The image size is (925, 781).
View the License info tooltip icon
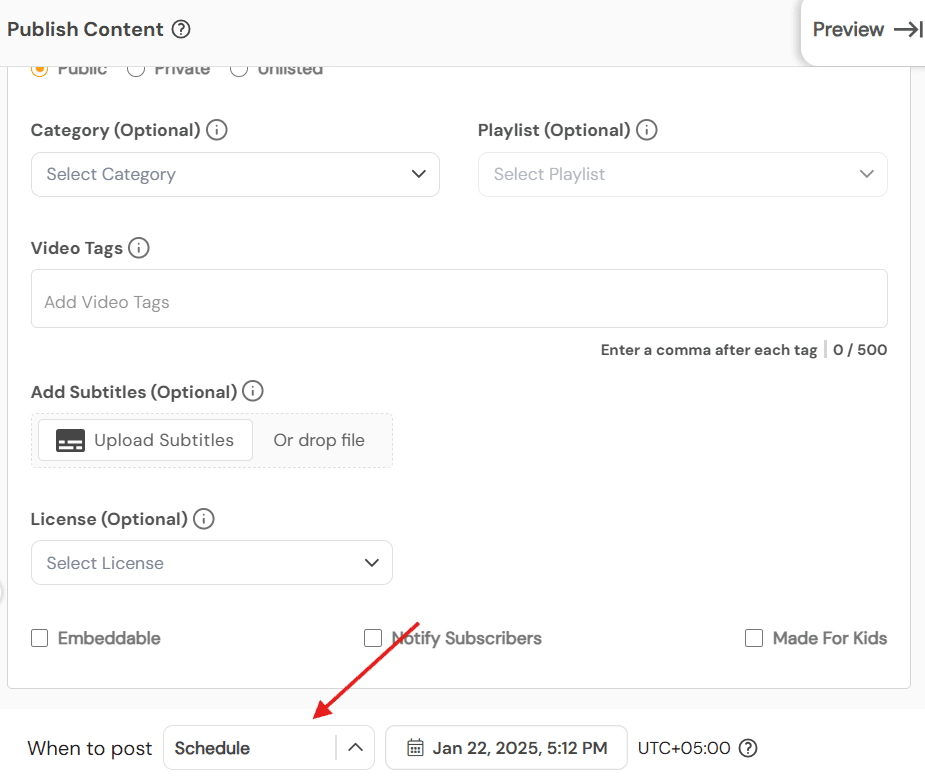[x=203, y=518]
